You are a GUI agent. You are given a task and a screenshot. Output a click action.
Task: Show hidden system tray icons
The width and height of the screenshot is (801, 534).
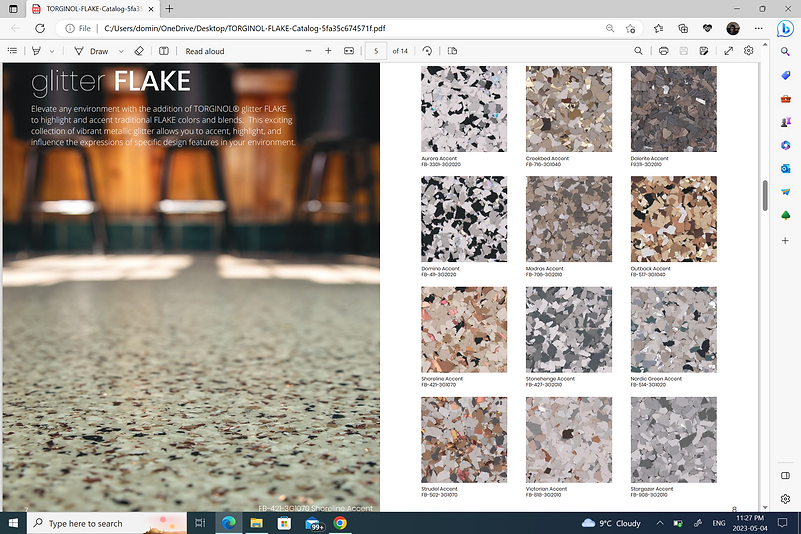click(659, 523)
